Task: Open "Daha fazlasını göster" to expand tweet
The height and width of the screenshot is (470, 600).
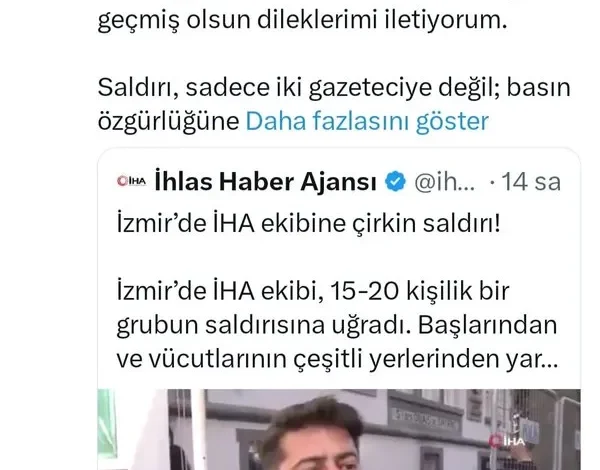Action: (x=367, y=121)
